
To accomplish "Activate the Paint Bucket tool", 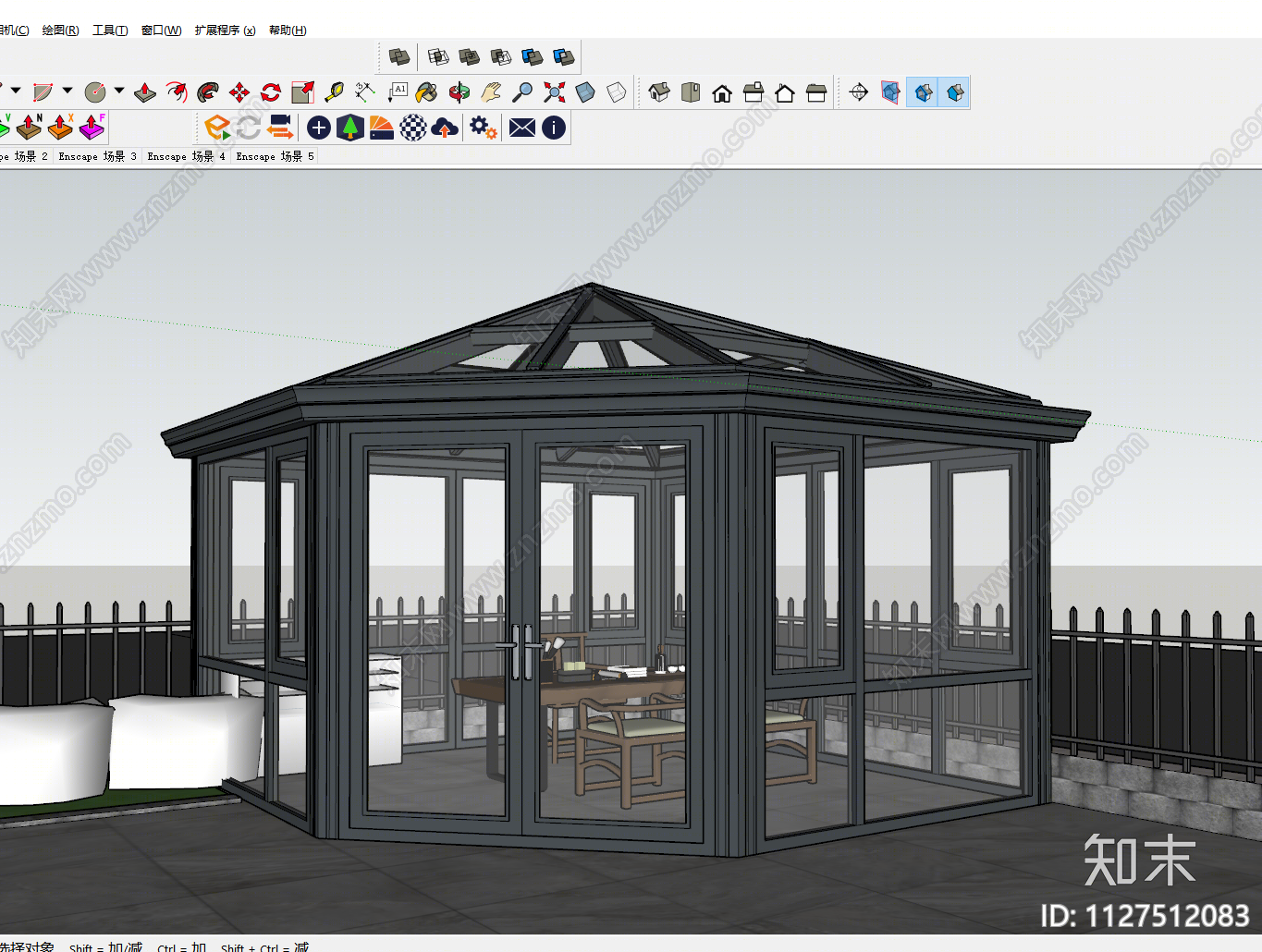I will [426, 92].
